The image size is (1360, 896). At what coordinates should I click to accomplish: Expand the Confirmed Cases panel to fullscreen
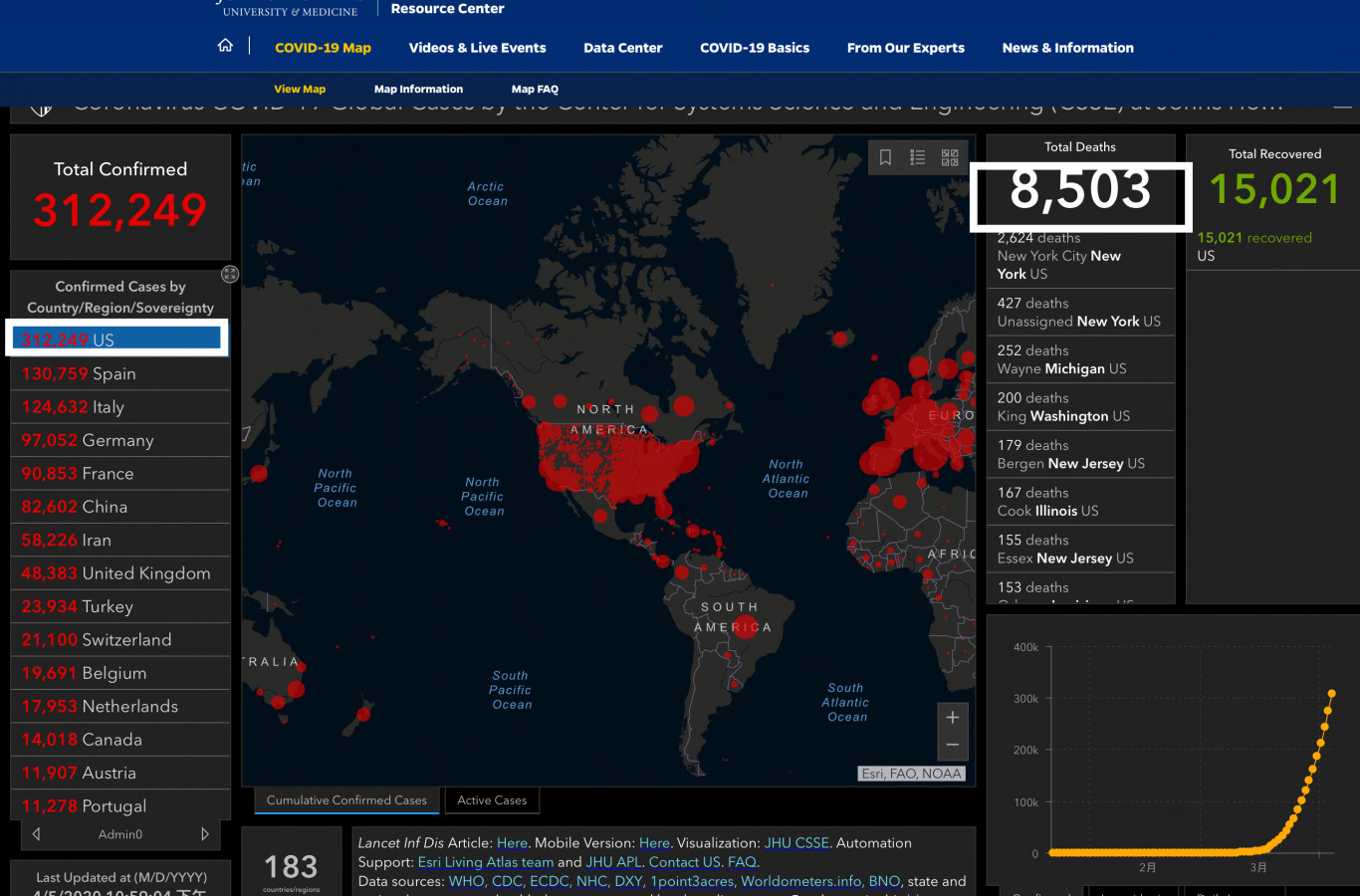[x=230, y=274]
